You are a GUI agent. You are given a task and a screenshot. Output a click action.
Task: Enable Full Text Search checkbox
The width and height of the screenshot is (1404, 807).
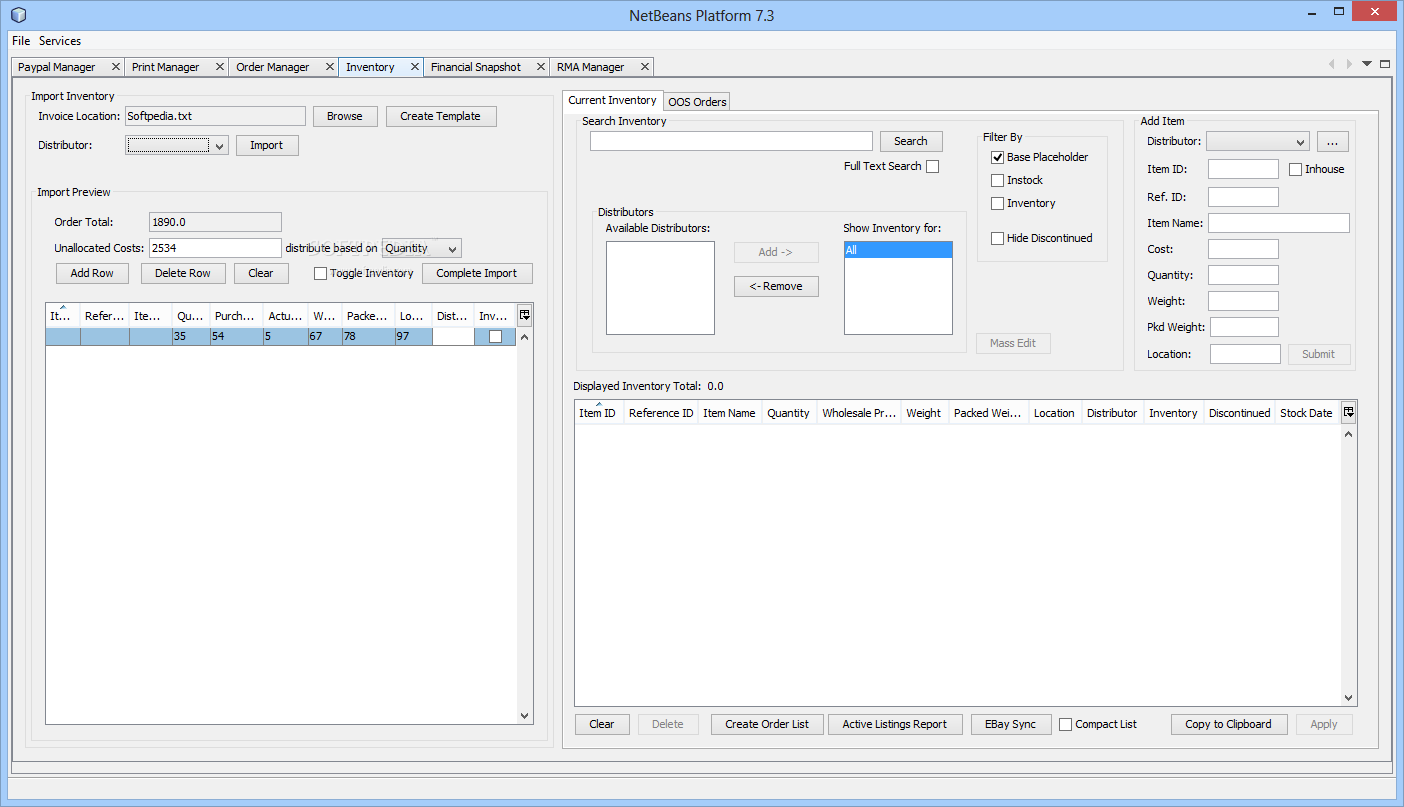point(932,167)
